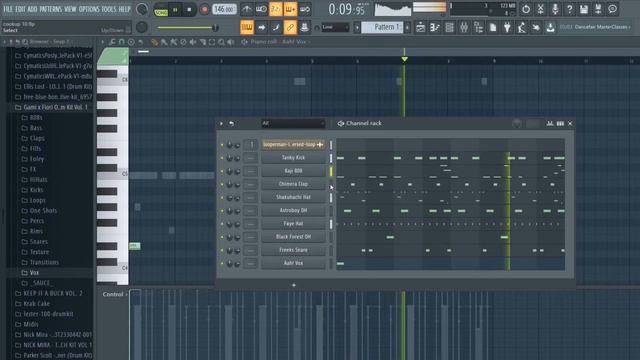The width and height of the screenshot is (640, 360).
Task: Toggle step editing mode icon
Action: (x=276, y=27)
